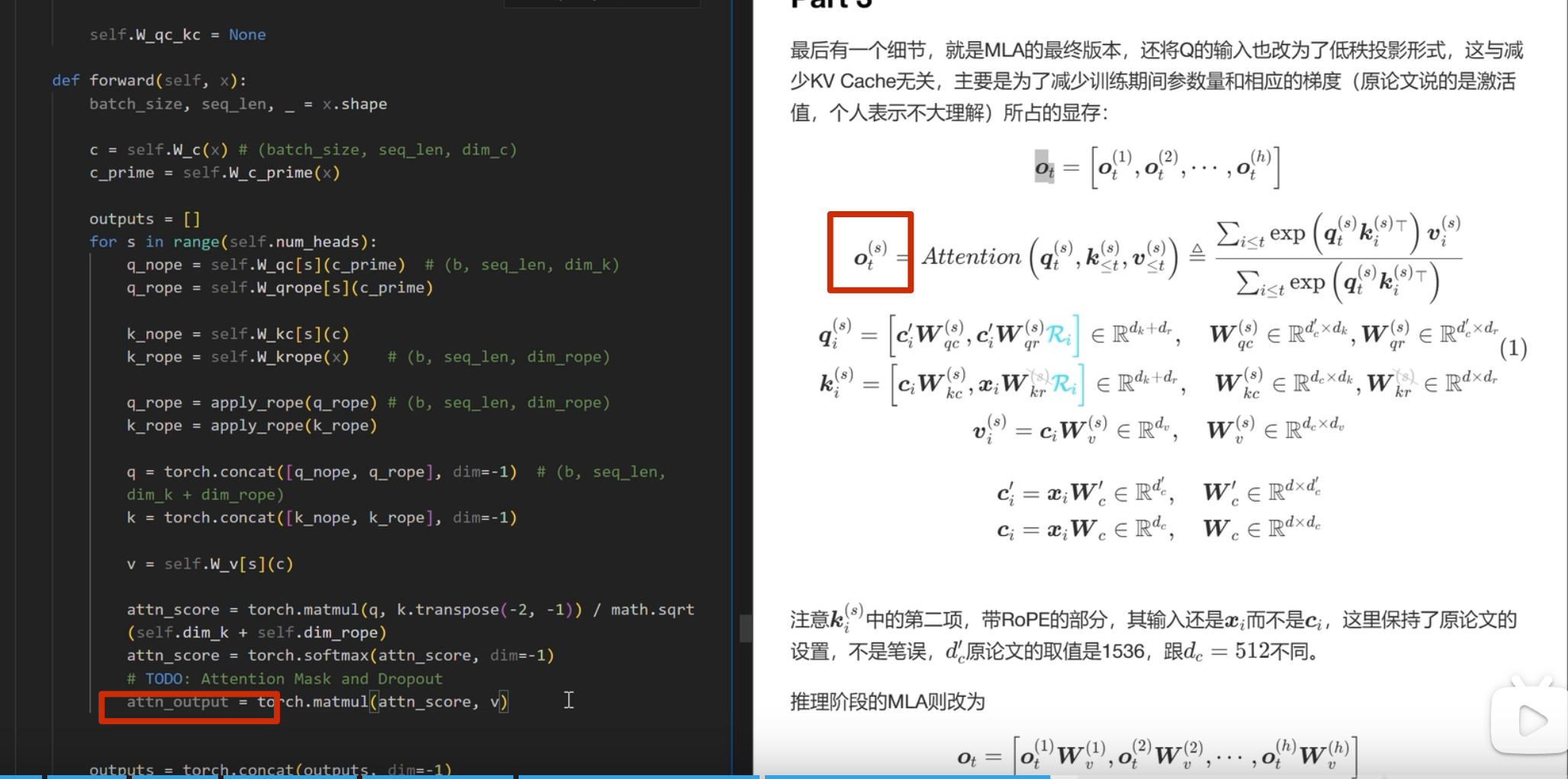This screenshot has width=1568, height=779.
Task: Click the equation number (1) label
Action: coord(1512,349)
